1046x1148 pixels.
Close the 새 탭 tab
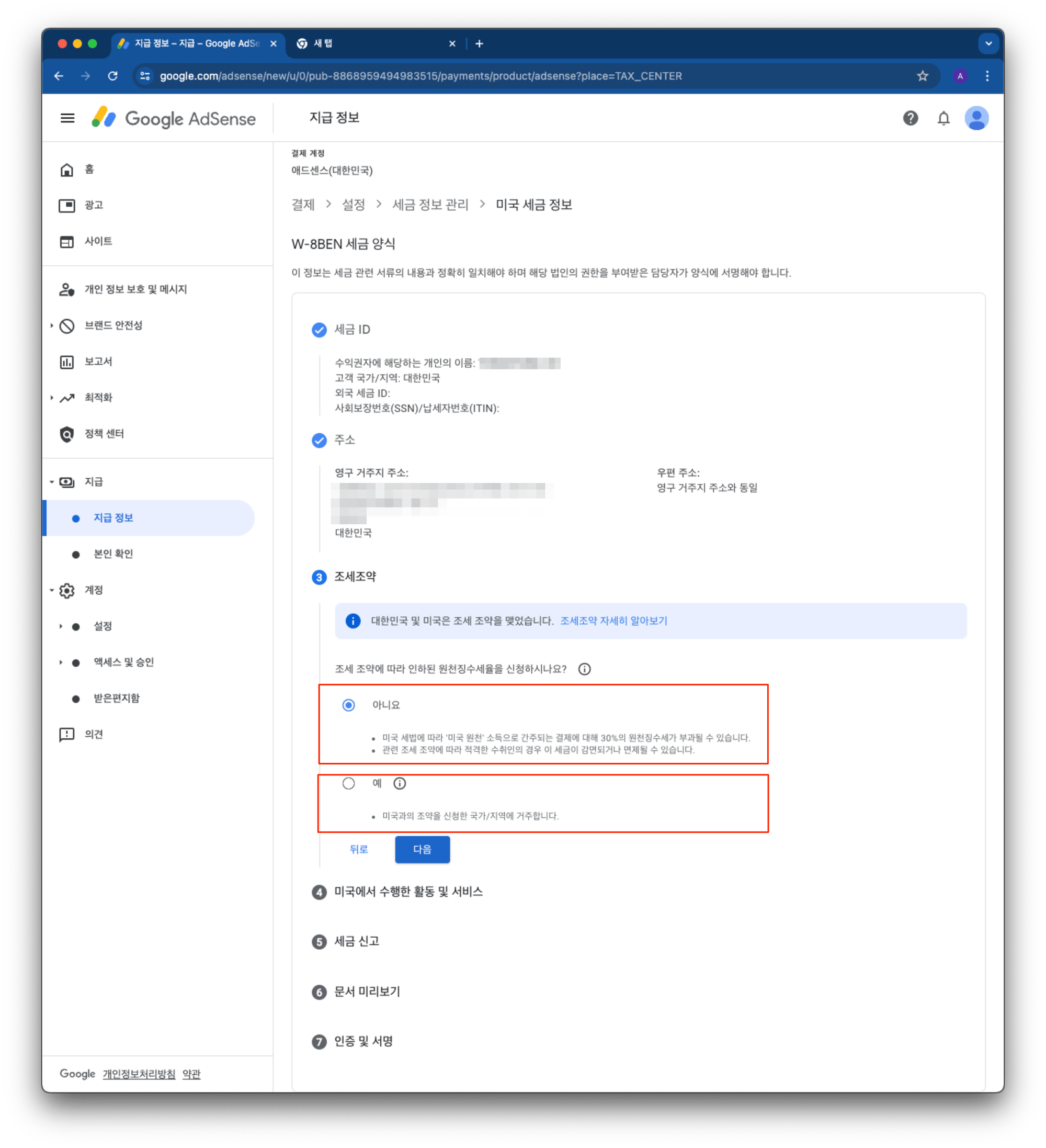pos(452,44)
